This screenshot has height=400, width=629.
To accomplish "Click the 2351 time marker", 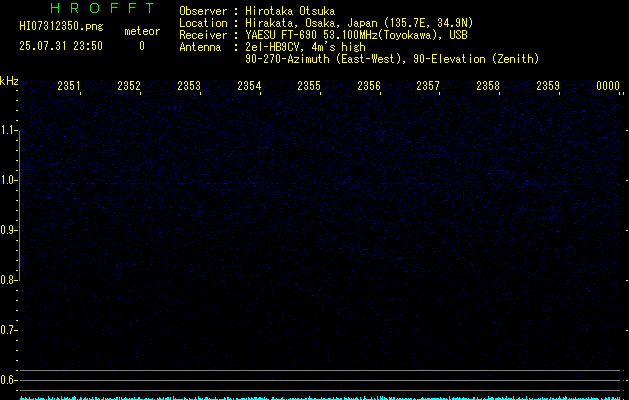I will click(69, 87).
